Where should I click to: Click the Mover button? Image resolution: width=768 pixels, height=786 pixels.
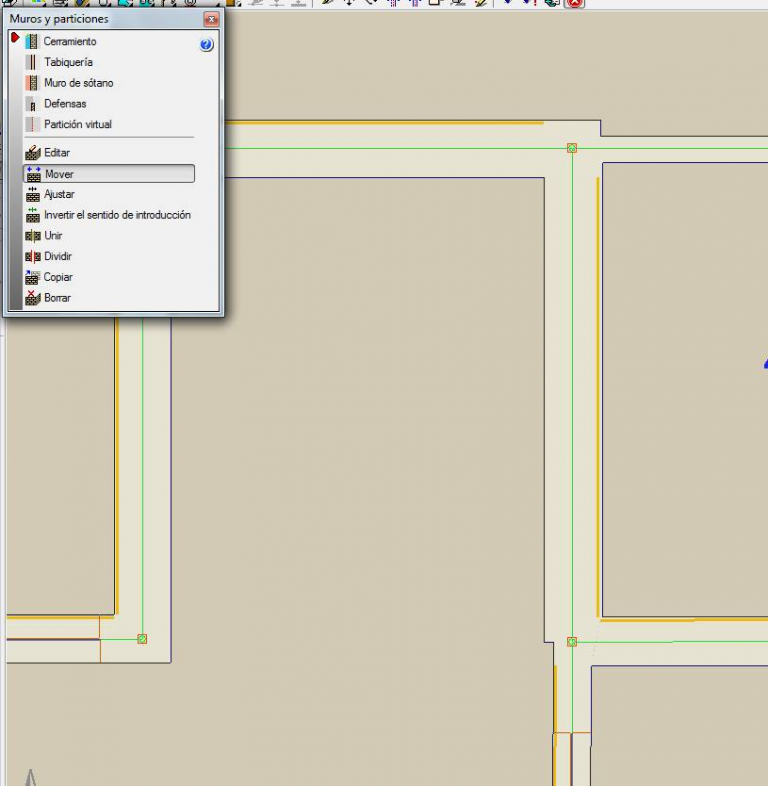click(108, 174)
